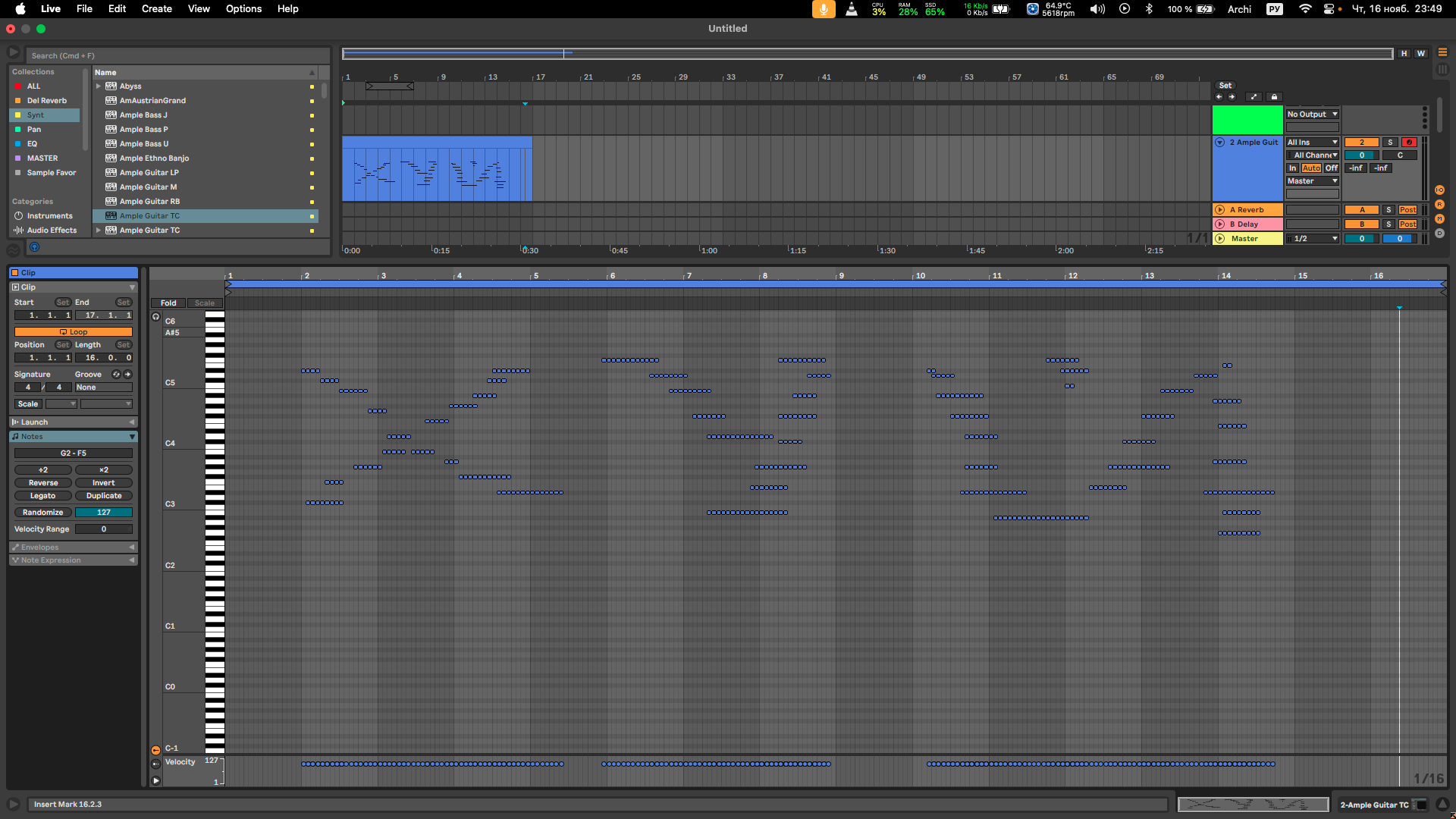Click the Duplicate notes button
1456x819 pixels.
tap(104, 496)
